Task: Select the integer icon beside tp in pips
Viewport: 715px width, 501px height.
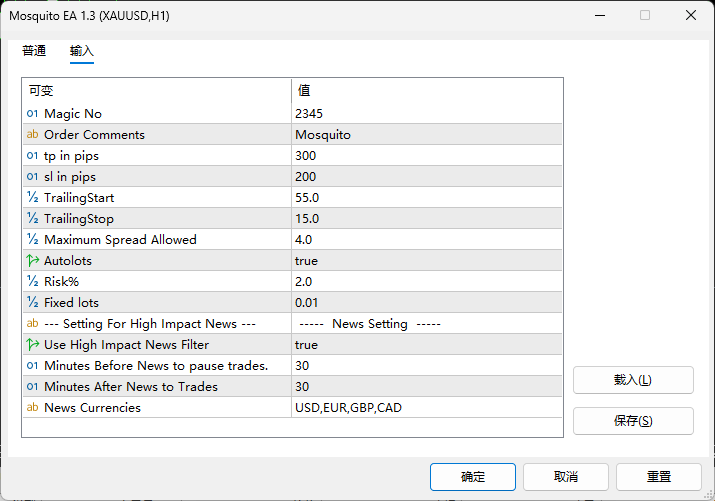Action: 32,155
